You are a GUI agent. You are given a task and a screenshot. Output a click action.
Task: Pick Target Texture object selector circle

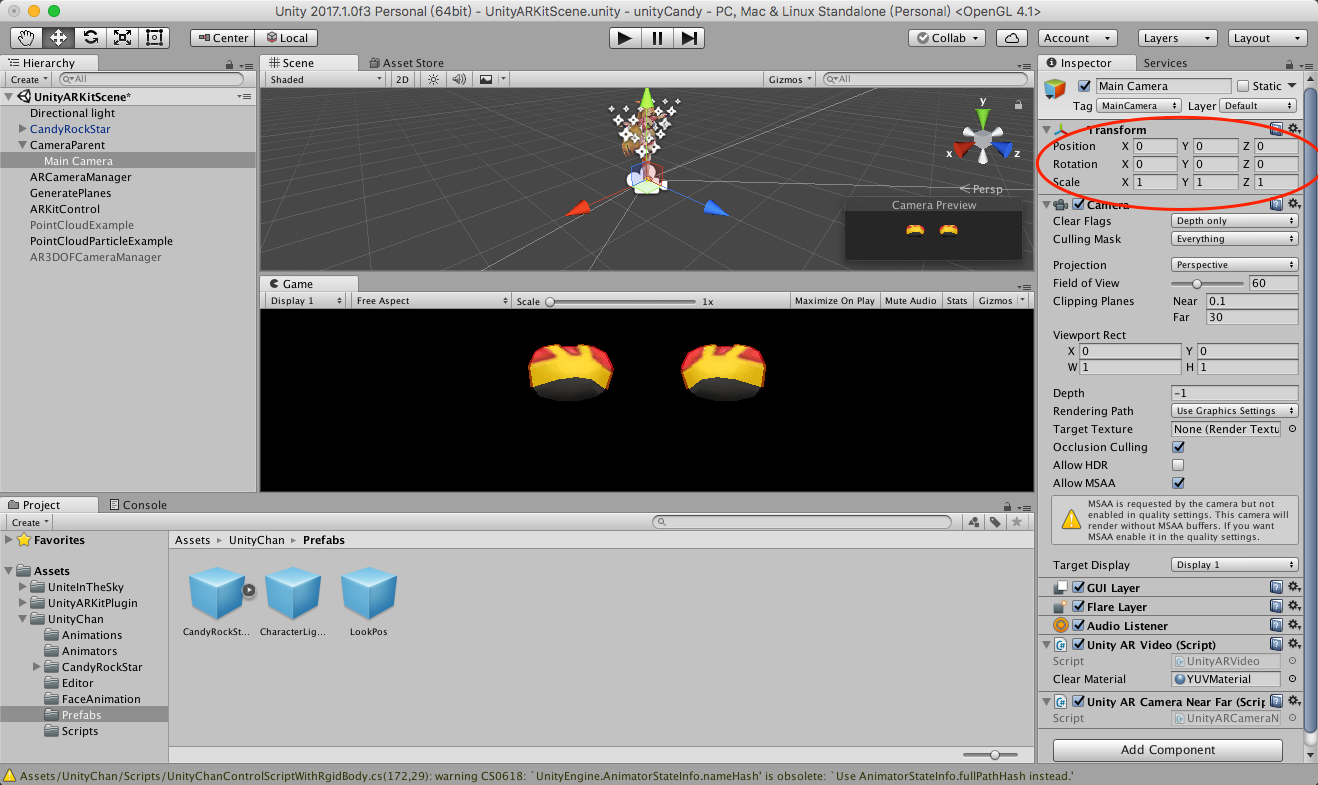click(1292, 429)
